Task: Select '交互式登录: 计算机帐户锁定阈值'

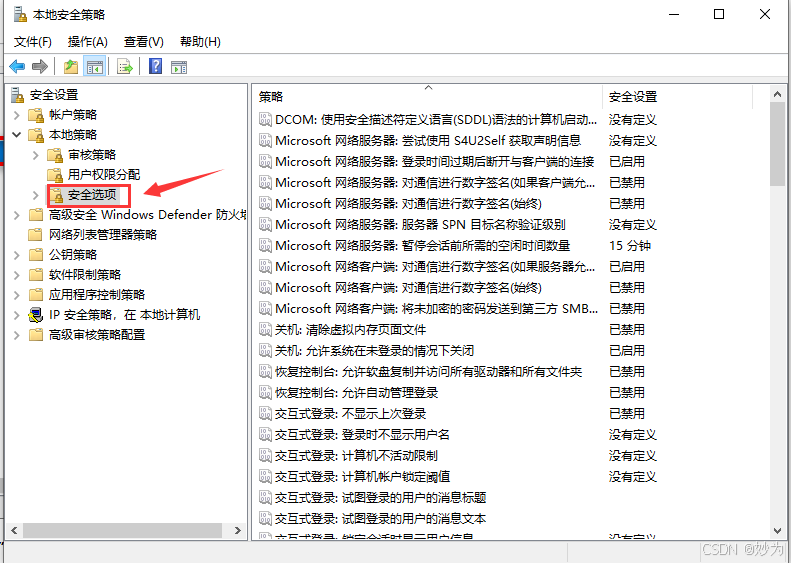Action: (362, 477)
